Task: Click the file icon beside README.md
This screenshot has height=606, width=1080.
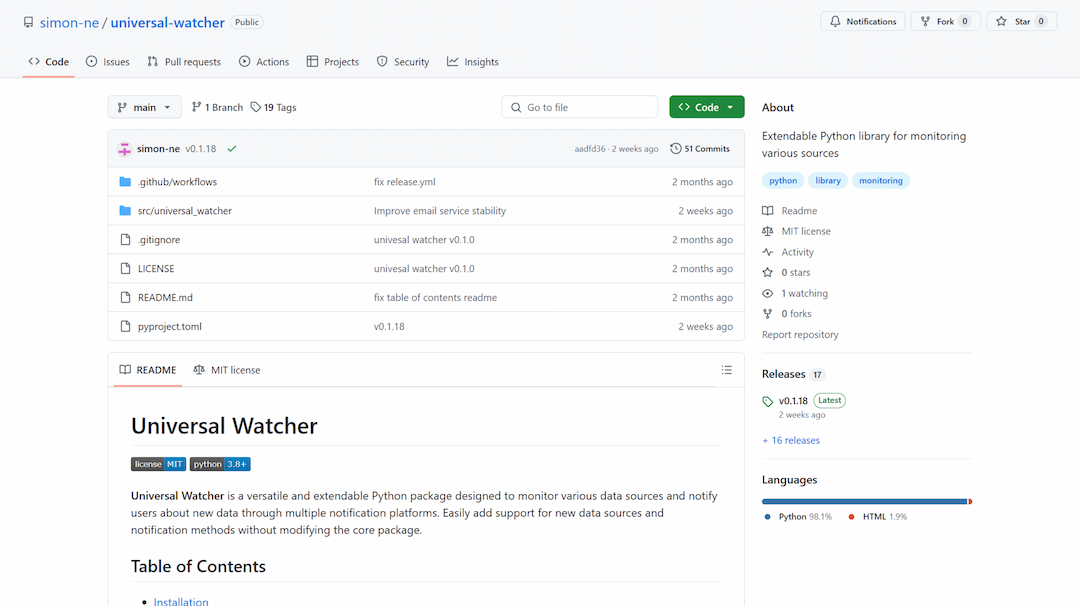Action: 125,297
